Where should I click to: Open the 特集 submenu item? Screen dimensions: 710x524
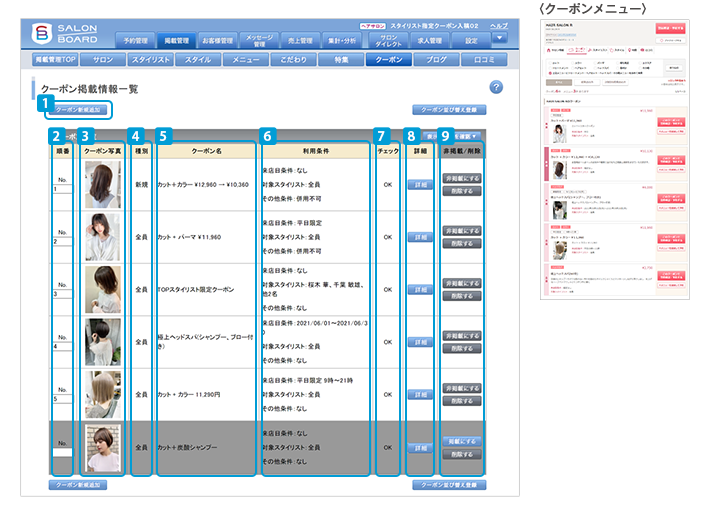[x=341, y=59]
